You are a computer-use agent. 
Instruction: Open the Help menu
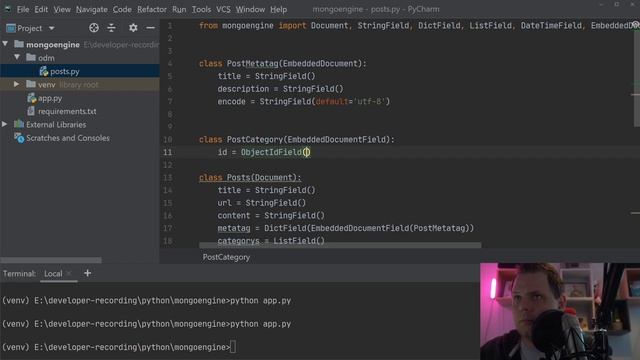[278, 9]
